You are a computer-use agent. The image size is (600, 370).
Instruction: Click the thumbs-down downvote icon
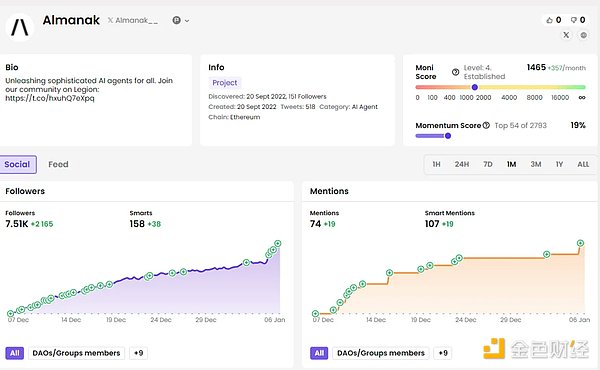(x=574, y=20)
